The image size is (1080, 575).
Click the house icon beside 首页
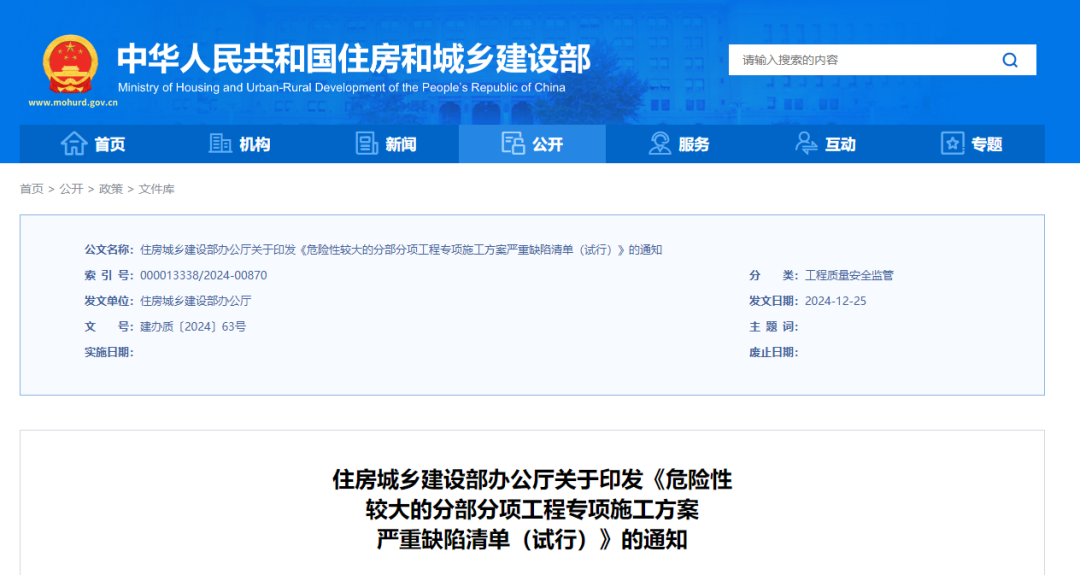[x=74, y=143]
